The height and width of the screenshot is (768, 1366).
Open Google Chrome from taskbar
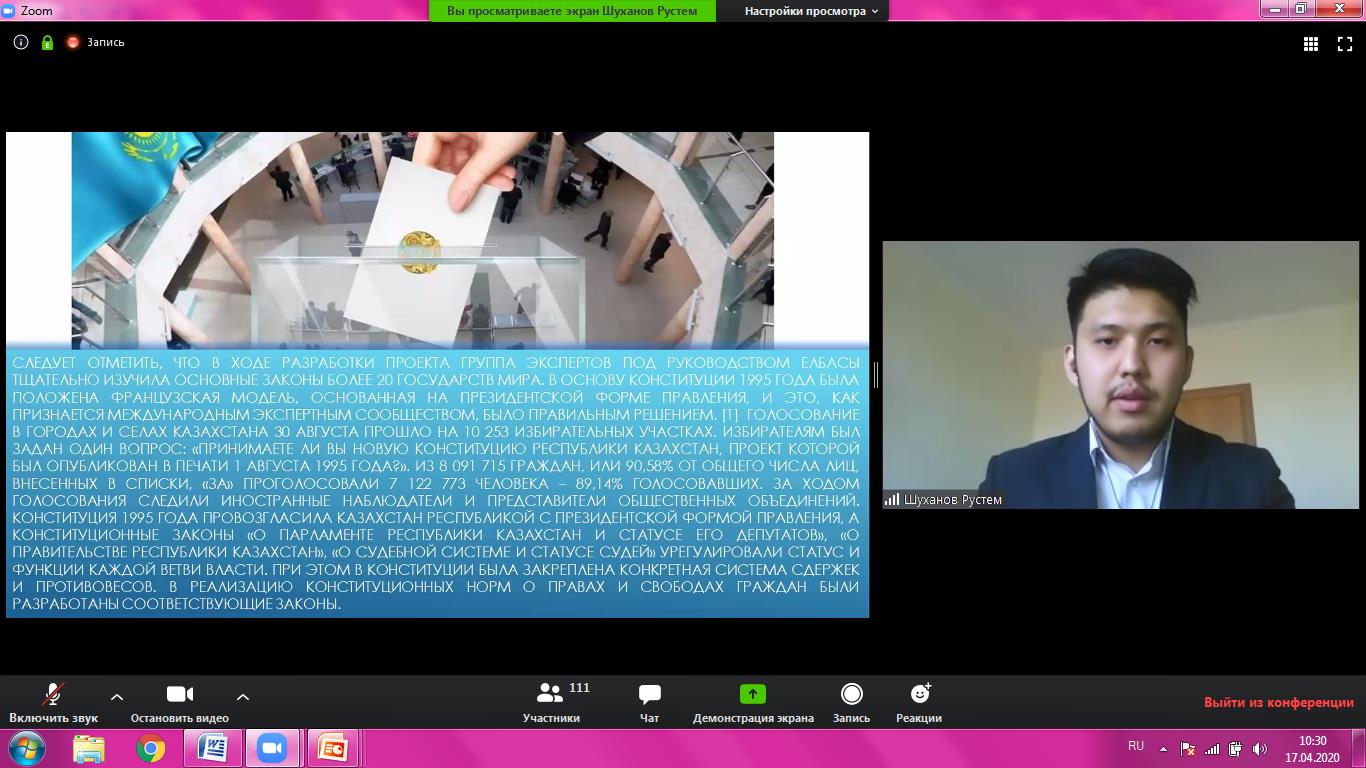tap(151, 748)
